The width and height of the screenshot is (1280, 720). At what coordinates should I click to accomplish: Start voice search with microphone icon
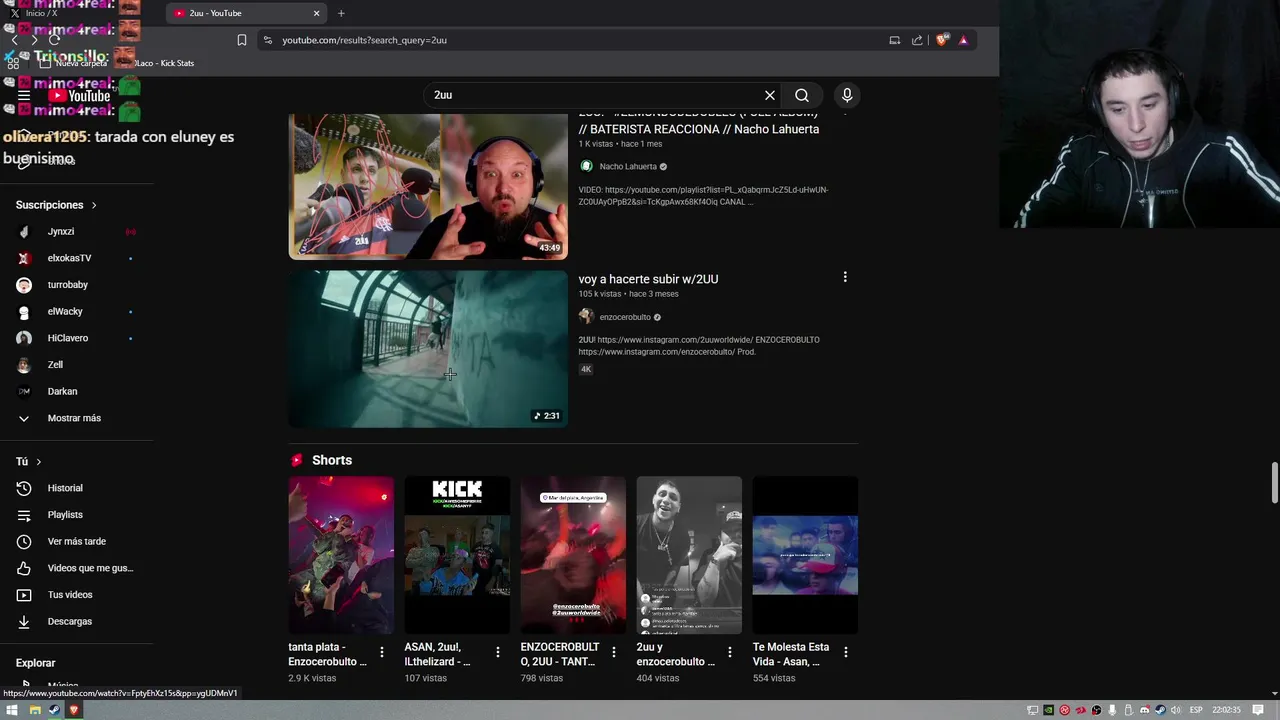click(847, 95)
